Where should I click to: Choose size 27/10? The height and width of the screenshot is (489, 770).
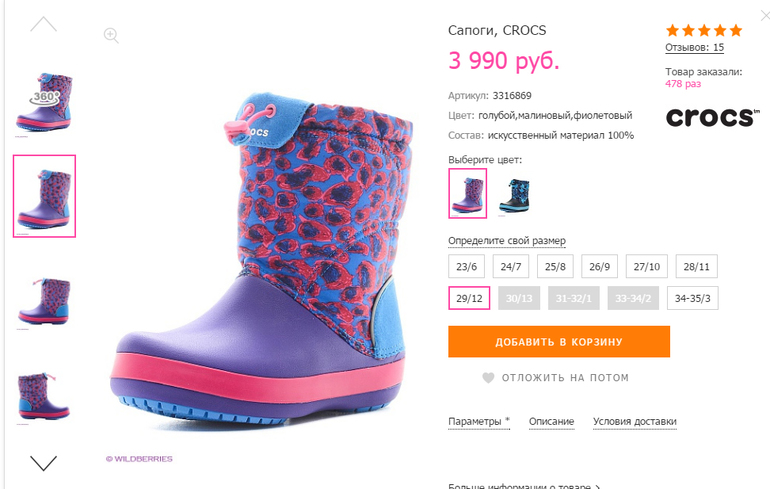647,267
